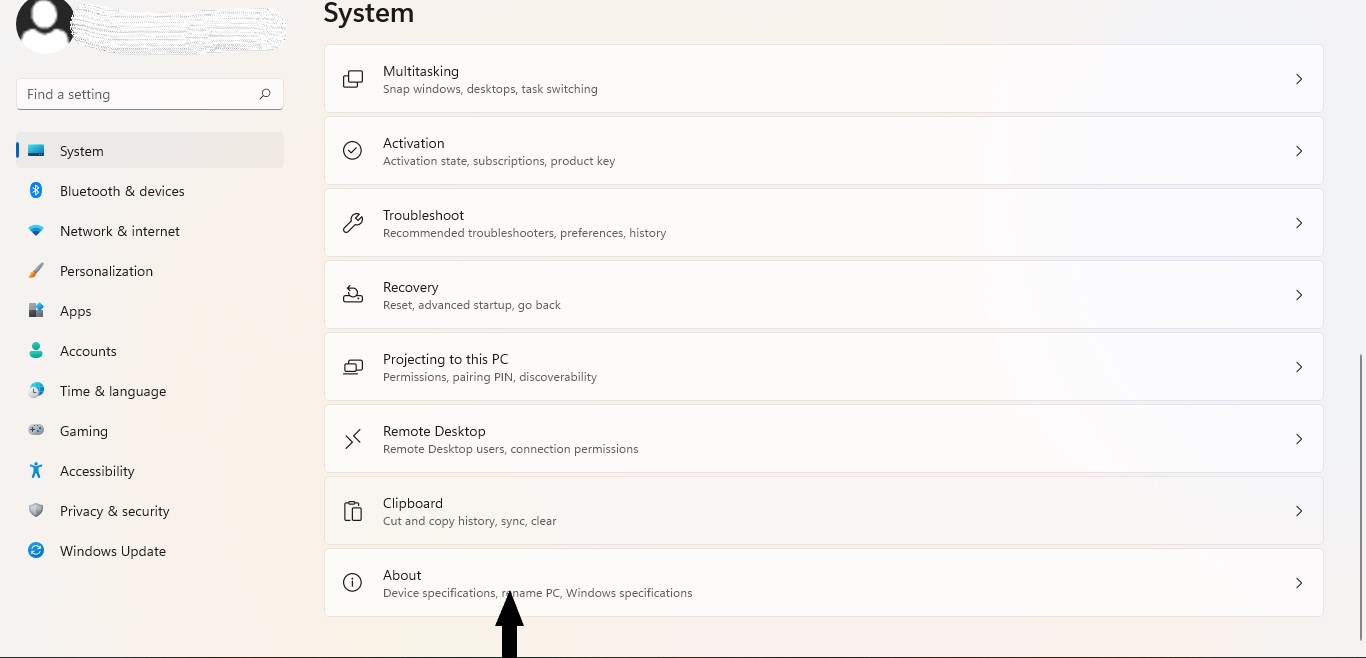1366x658 pixels.
Task: Click the Network & internet Wi-Fi icon
Action: point(36,230)
